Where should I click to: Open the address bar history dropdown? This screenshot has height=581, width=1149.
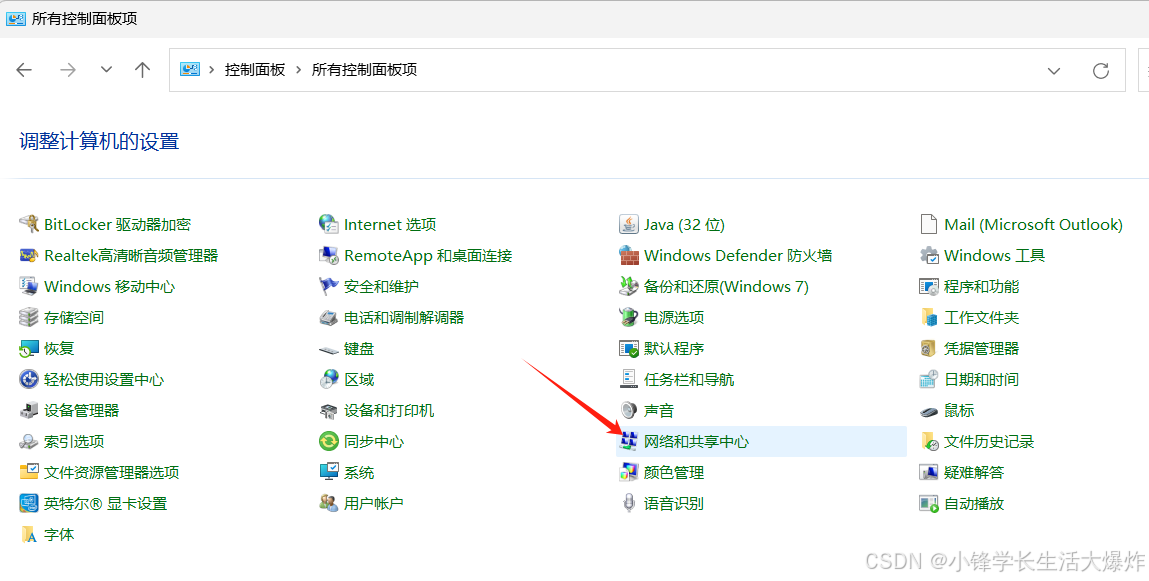coord(1054,70)
